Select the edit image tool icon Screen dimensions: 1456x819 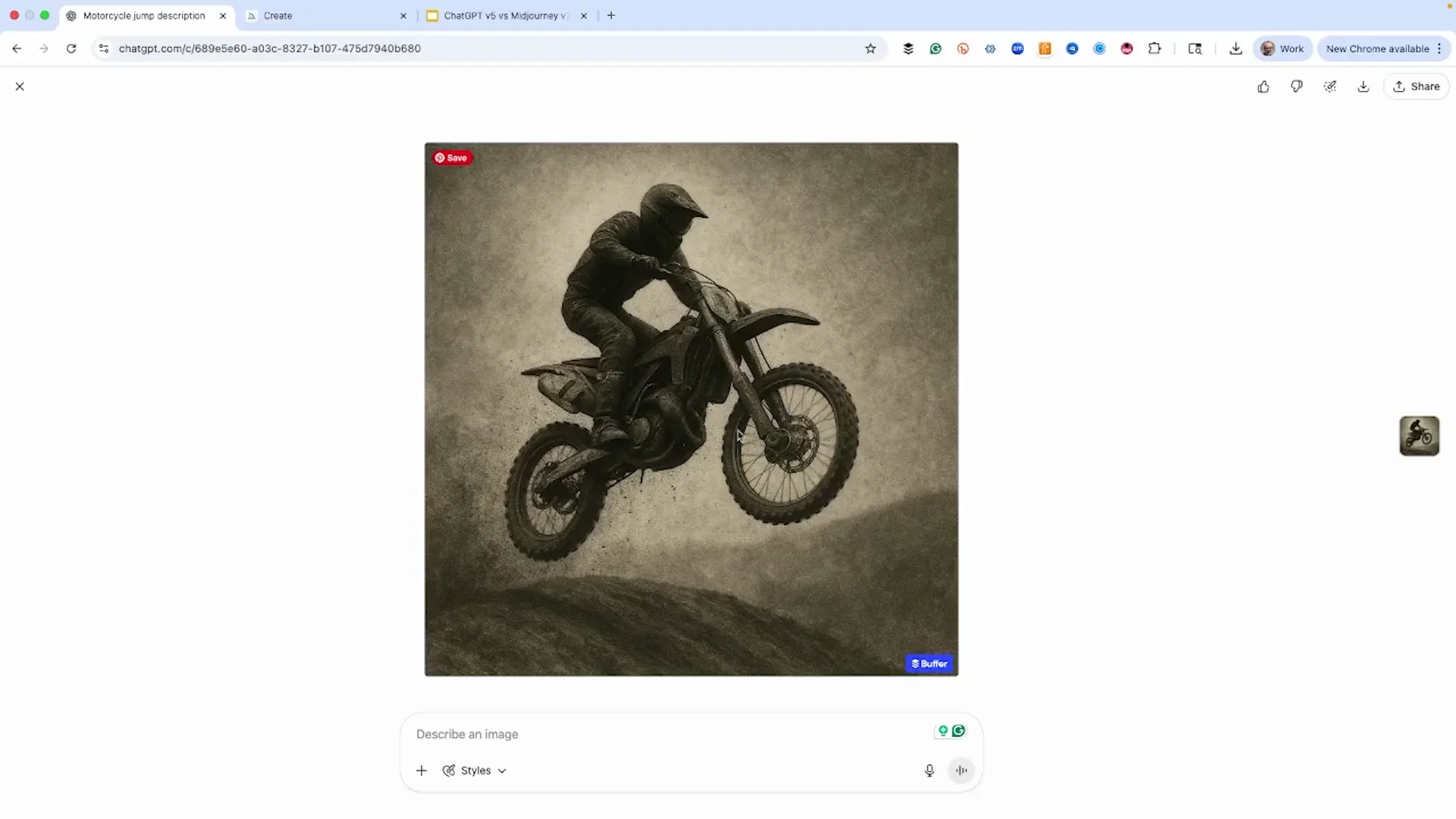[1329, 86]
